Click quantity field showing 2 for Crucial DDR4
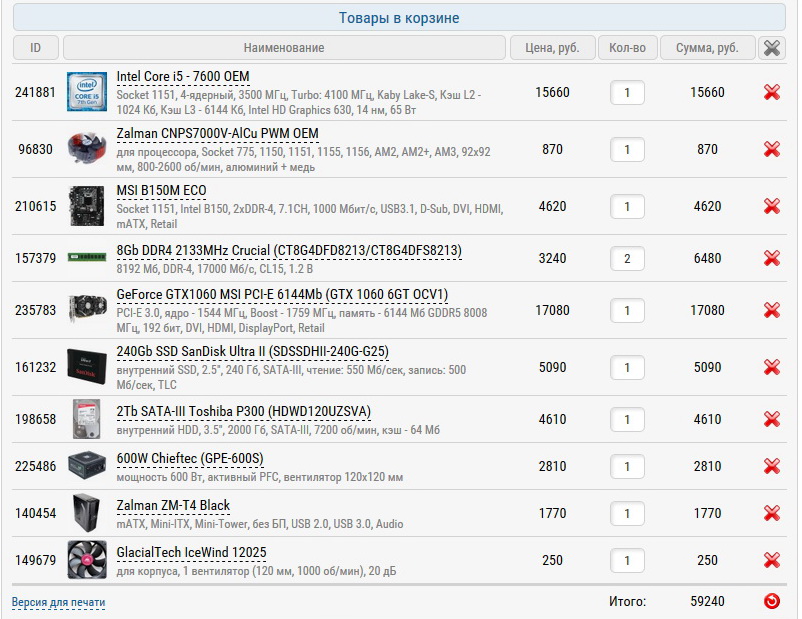This screenshot has width=802, height=619. tap(627, 258)
